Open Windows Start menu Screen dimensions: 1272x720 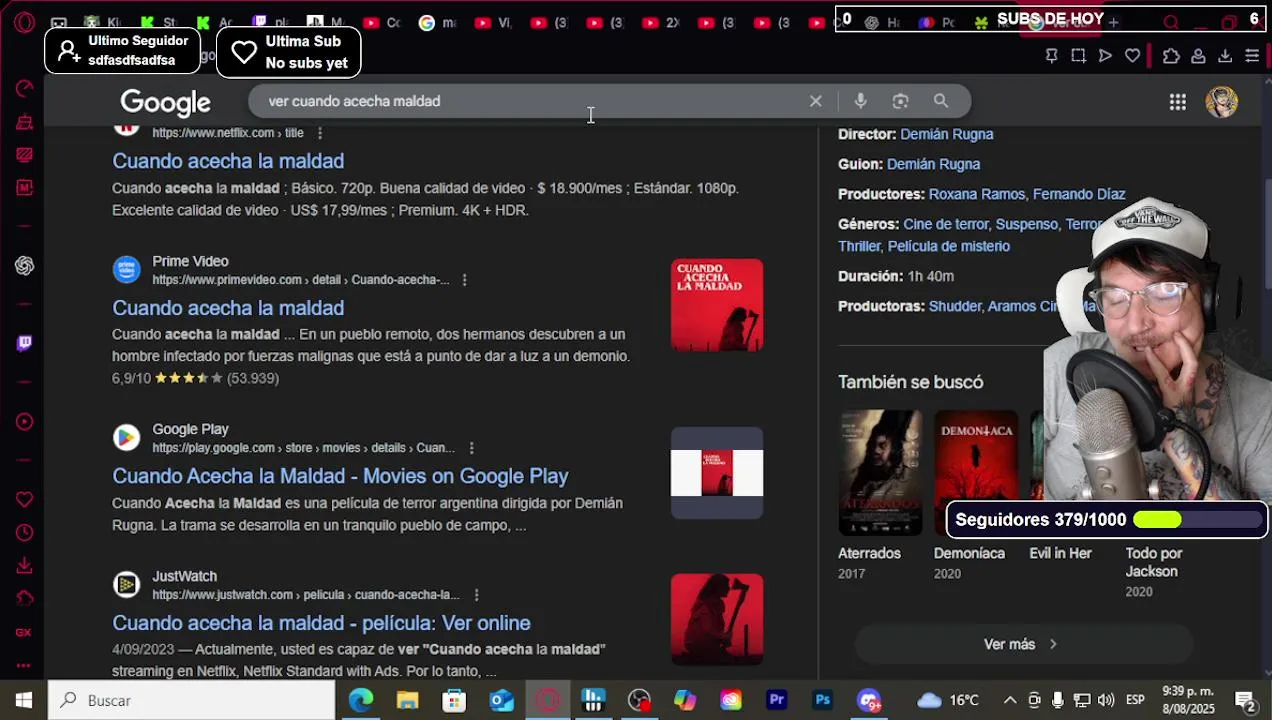(23, 700)
